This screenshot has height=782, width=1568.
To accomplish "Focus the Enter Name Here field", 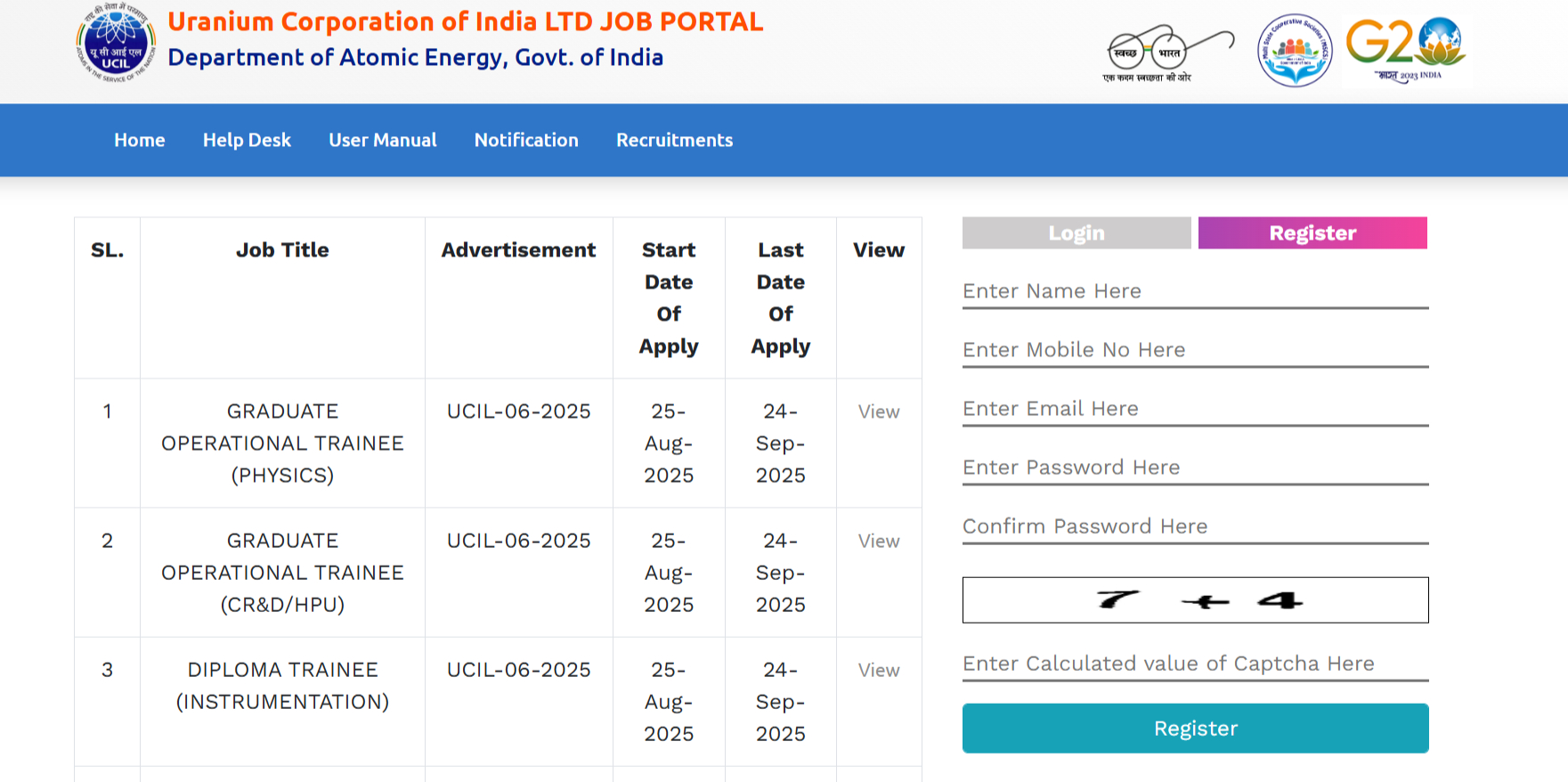I will [x=1196, y=291].
